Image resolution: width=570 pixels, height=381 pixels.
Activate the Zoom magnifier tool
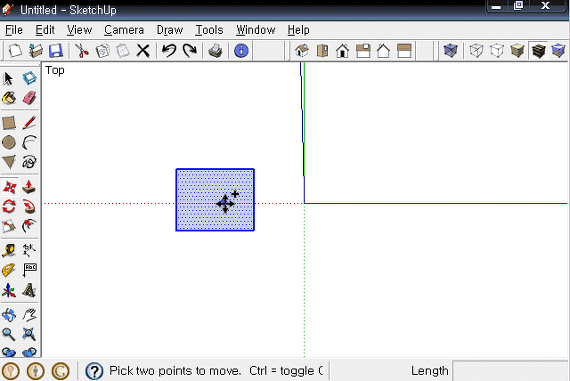pos(9,334)
